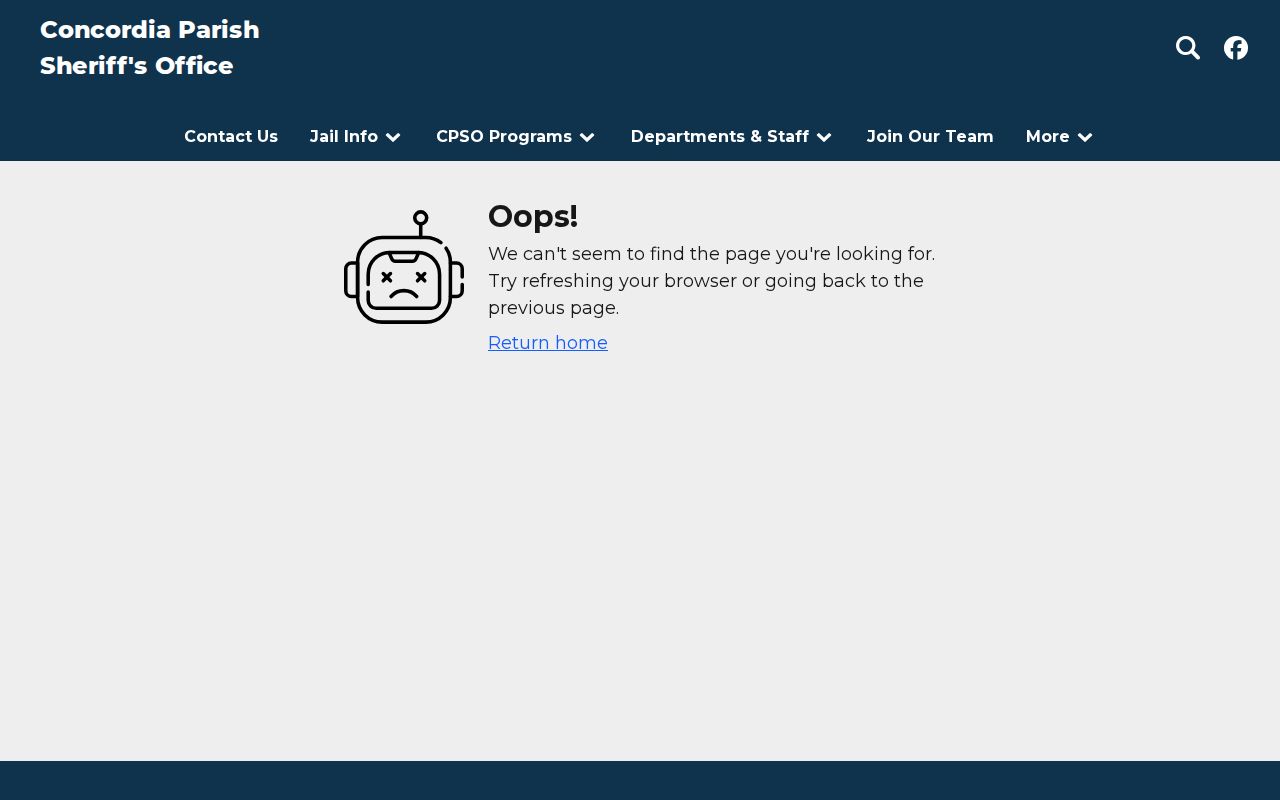Click the "We can't seem to find the page" message
Screen dimensions: 1280x800
(x=712, y=281)
